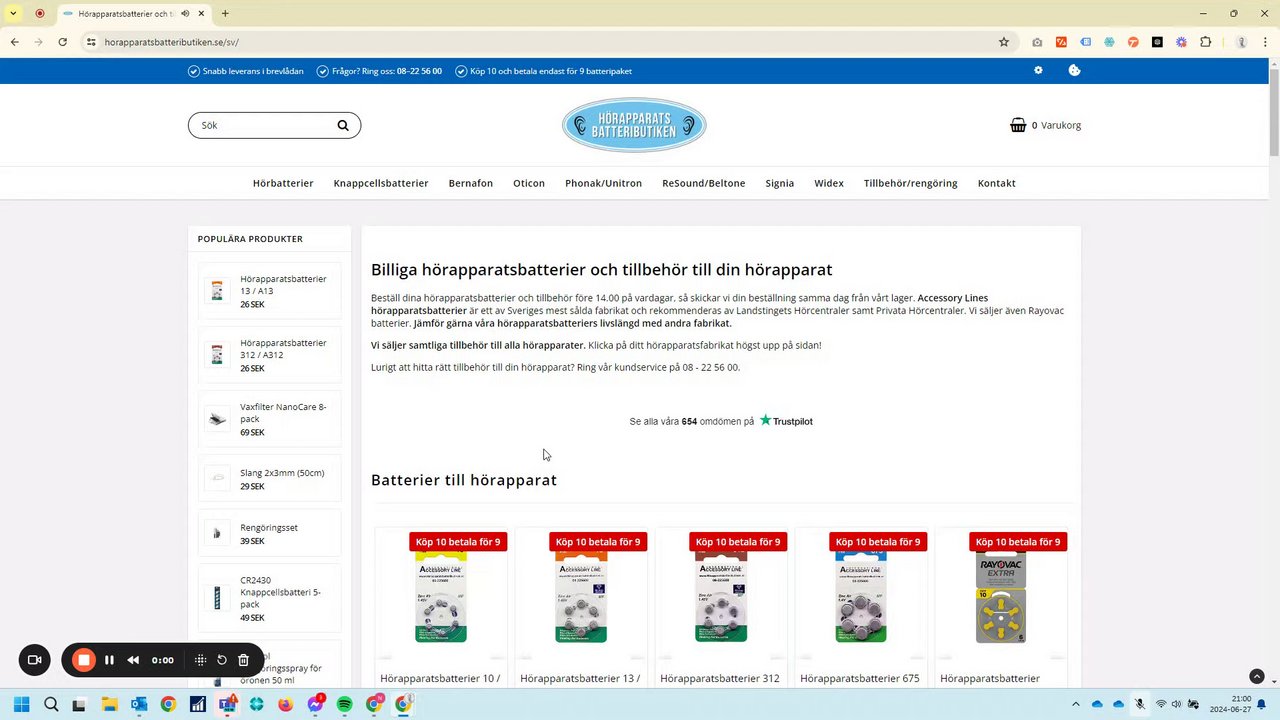
Task: Click the Hörapparats Batteributiken logo
Action: click(634, 125)
